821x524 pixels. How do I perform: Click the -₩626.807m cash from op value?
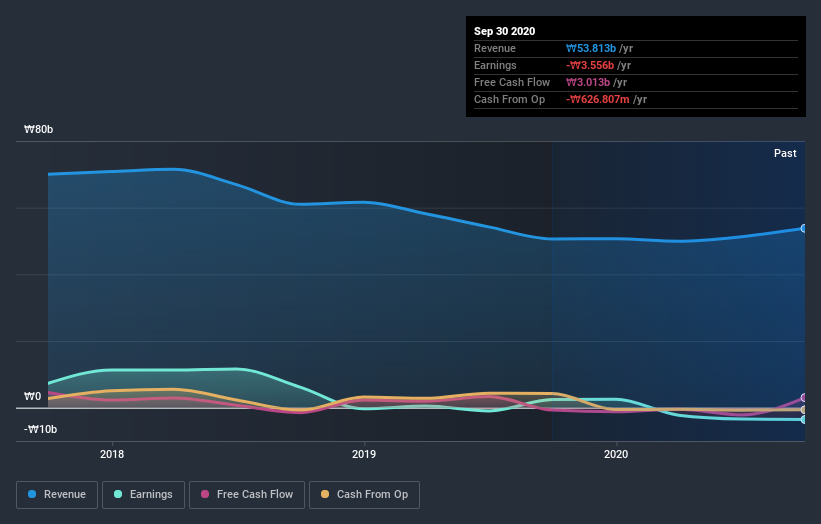click(x=597, y=99)
